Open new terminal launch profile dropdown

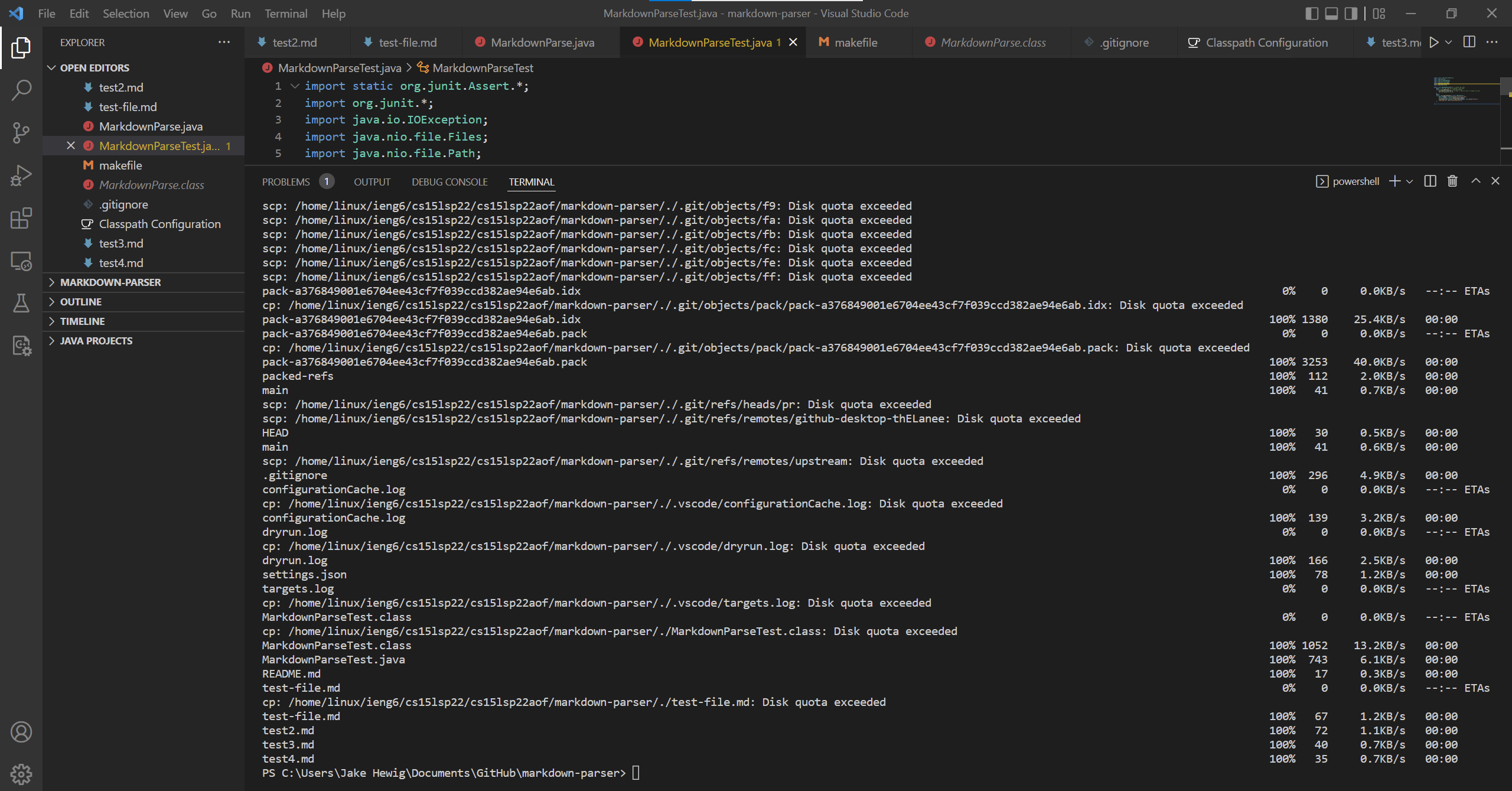pyautogui.click(x=1410, y=181)
